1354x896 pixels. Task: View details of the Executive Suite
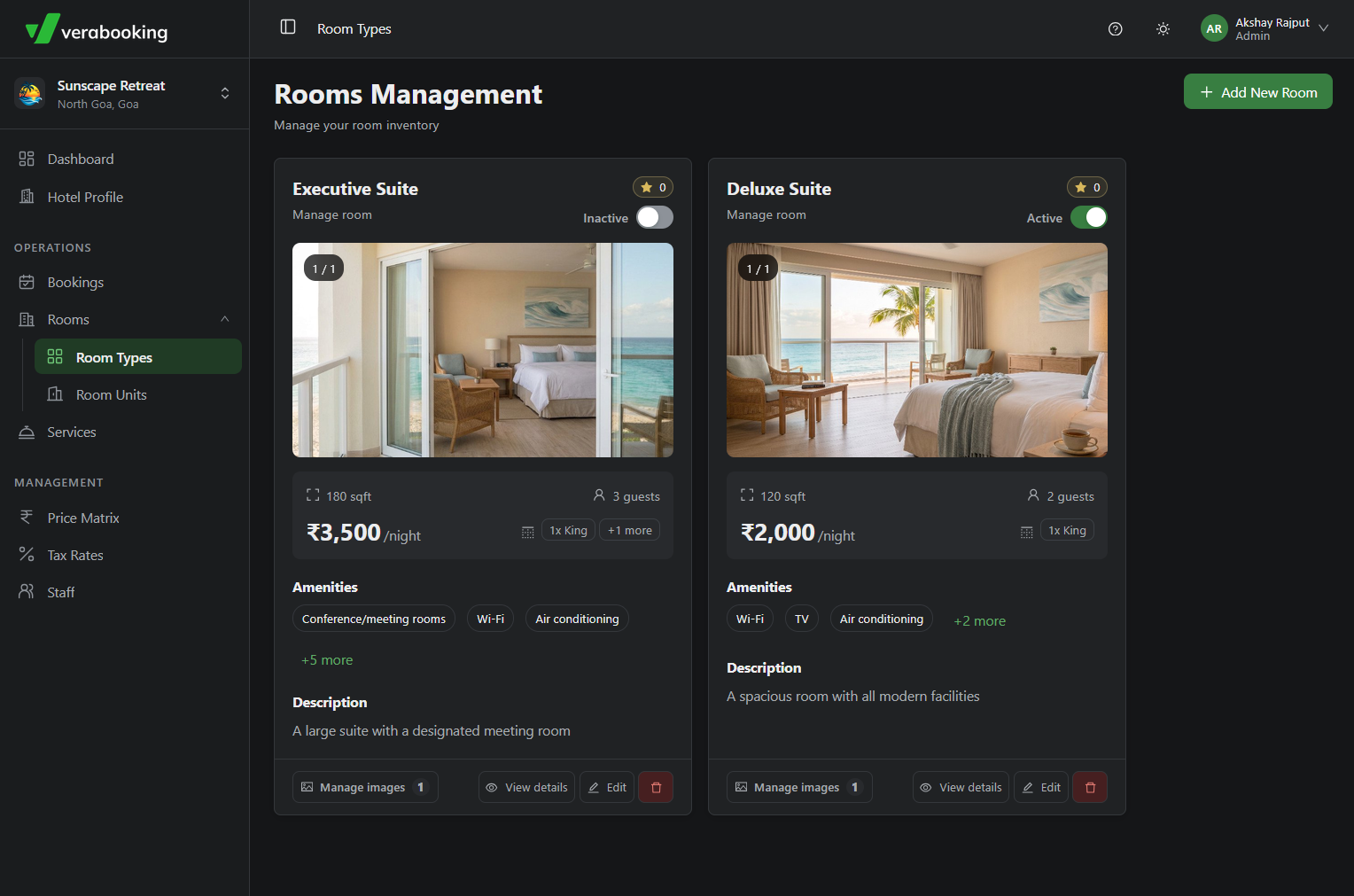click(x=526, y=787)
